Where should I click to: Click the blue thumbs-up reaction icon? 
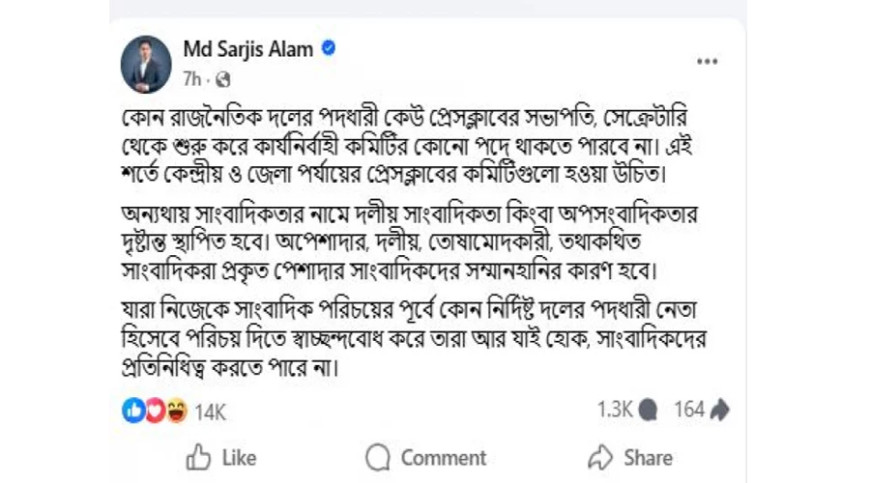[133, 410]
